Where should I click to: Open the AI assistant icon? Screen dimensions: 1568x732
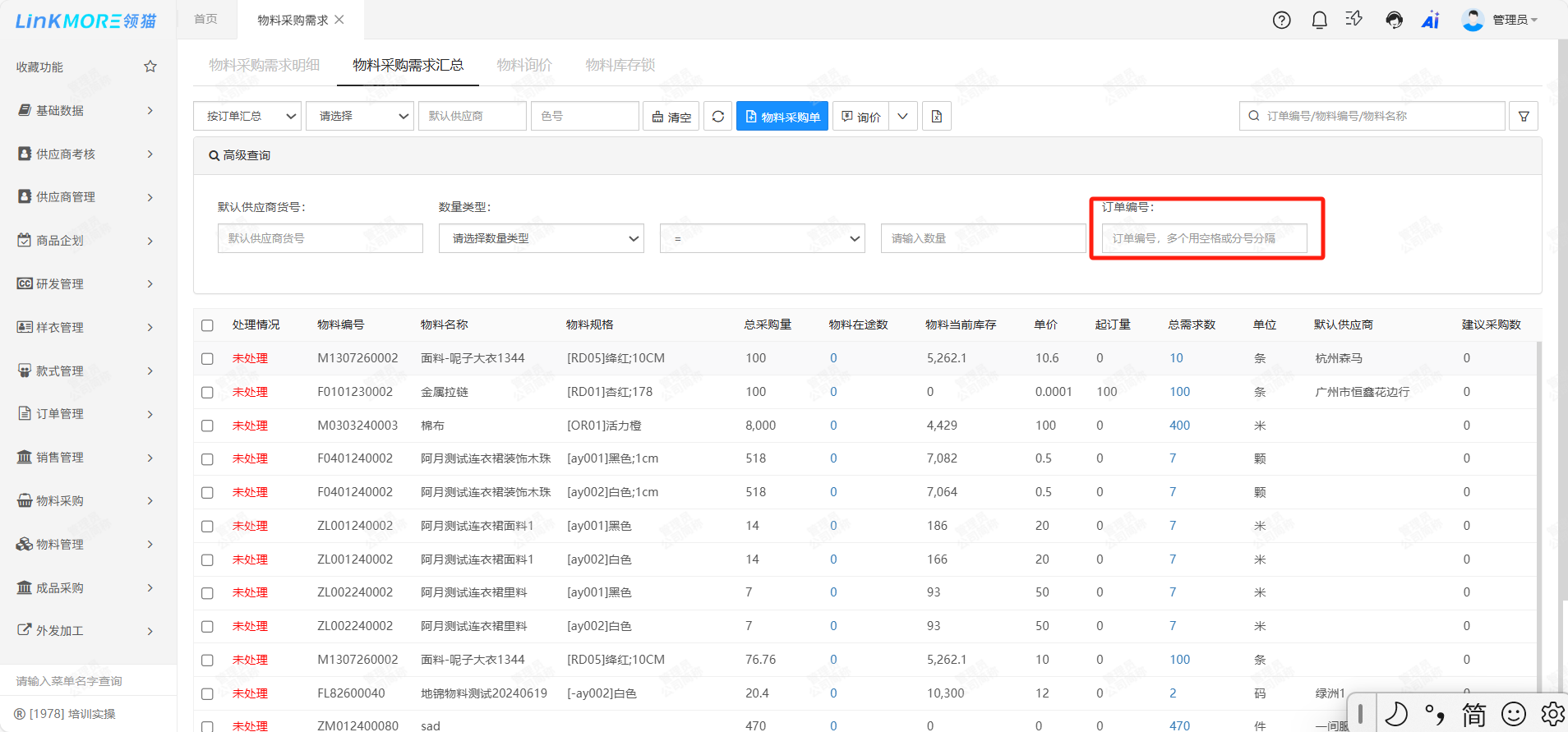[x=1430, y=21]
